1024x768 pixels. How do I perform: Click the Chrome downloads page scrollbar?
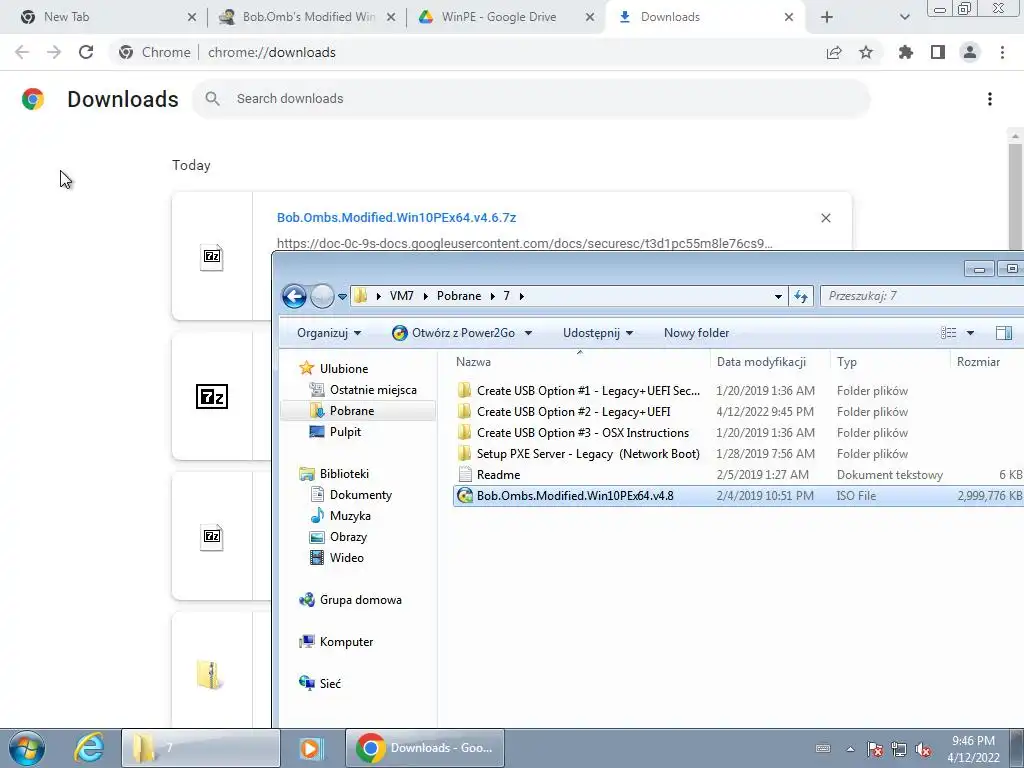(x=1014, y=196)
